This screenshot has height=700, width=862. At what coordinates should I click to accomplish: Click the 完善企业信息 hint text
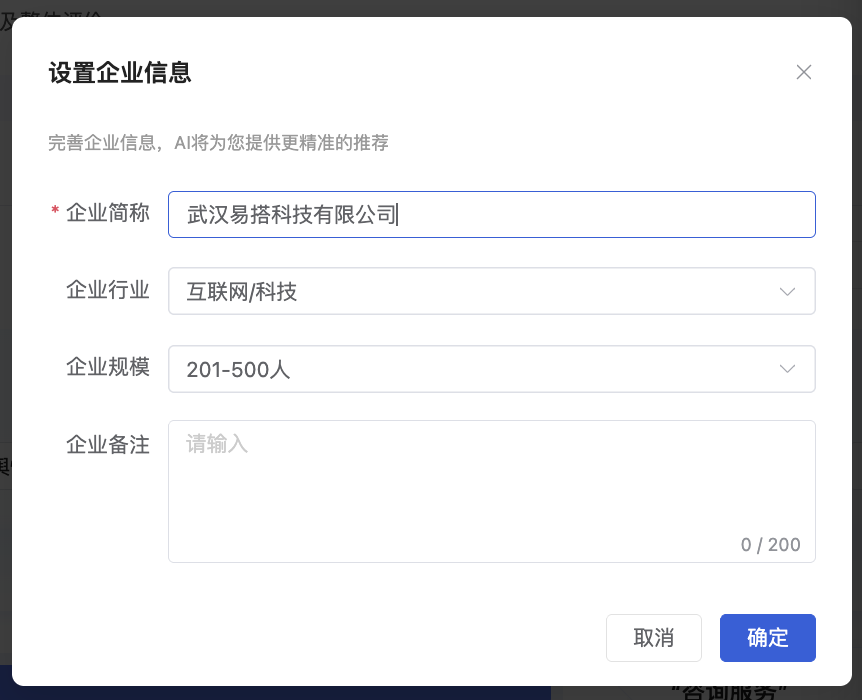pos(218,143)
